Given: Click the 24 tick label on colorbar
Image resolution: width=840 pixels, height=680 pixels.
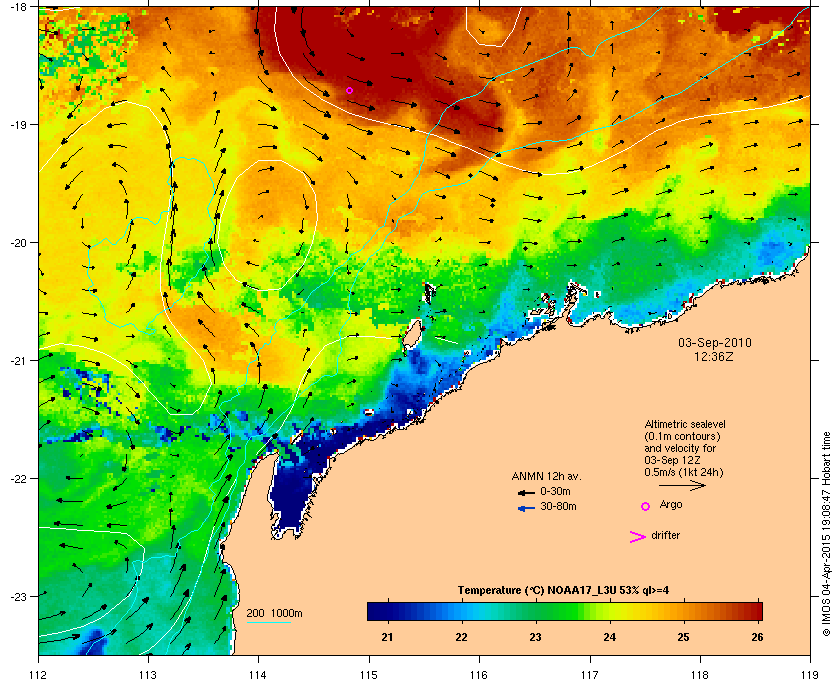Looking at the screenshot, I should click(x=609, y=637).
